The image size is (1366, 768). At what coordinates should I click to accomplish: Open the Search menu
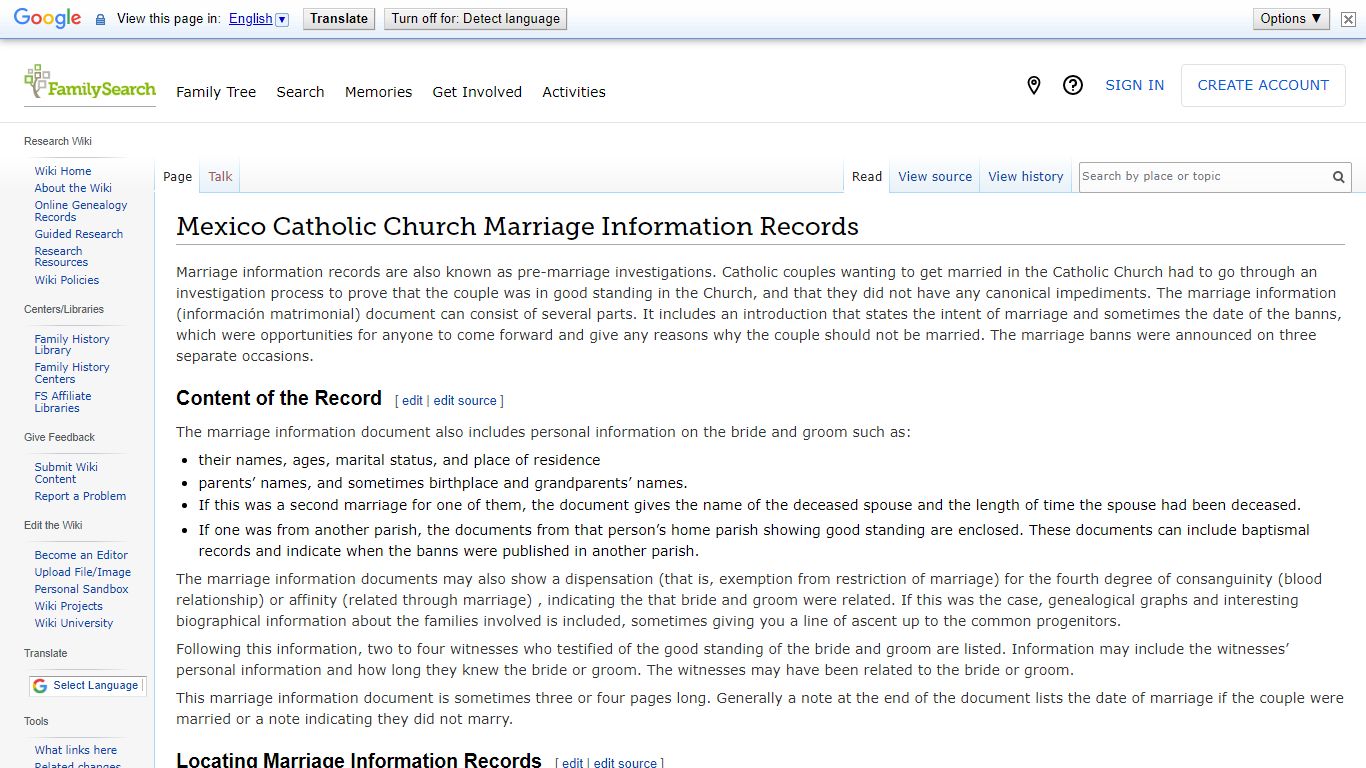click(300, 92)
